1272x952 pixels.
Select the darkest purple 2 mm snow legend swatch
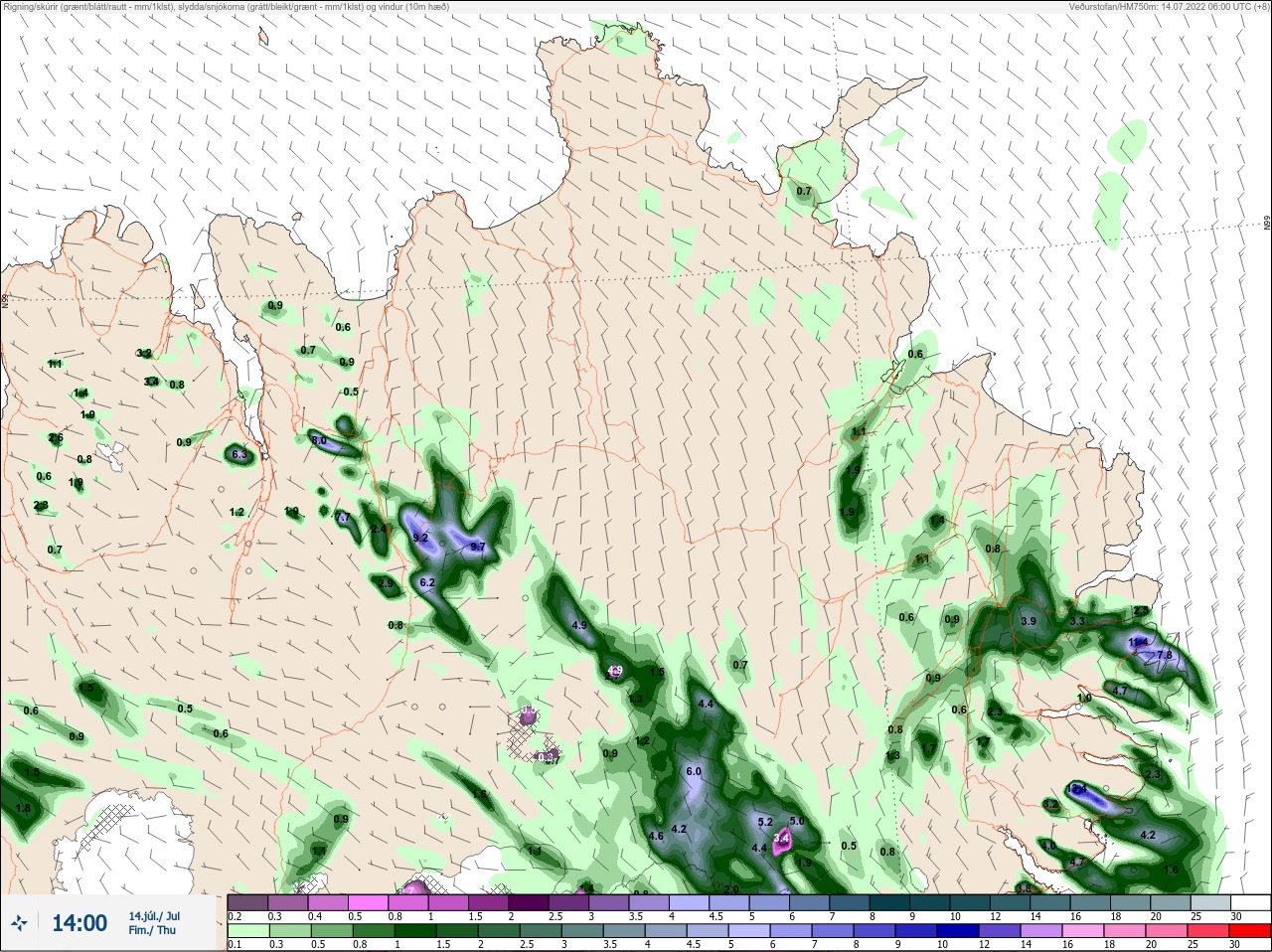click(x=530, y=903)
